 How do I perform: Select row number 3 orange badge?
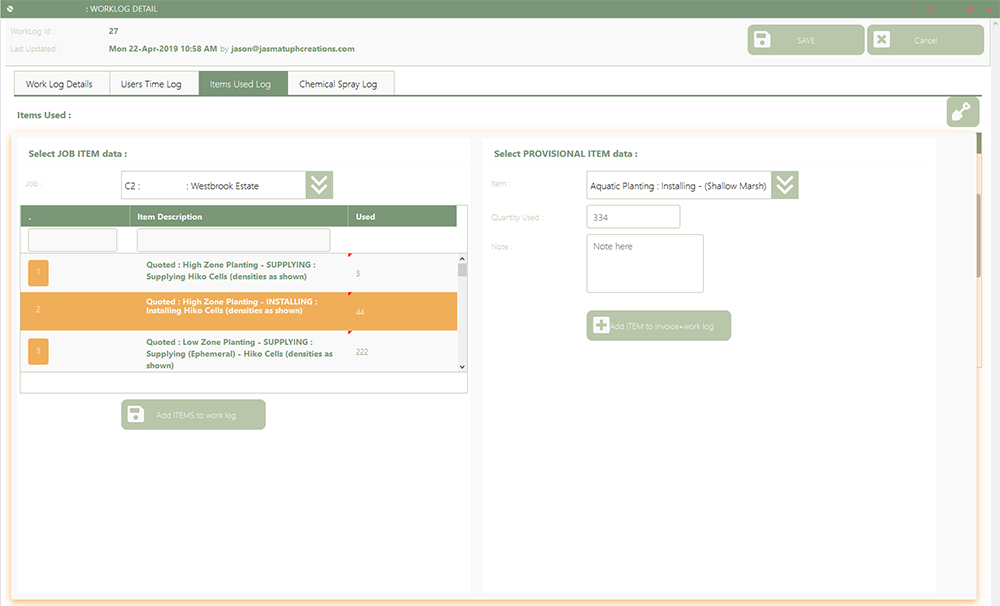click(x=38, y=351)
